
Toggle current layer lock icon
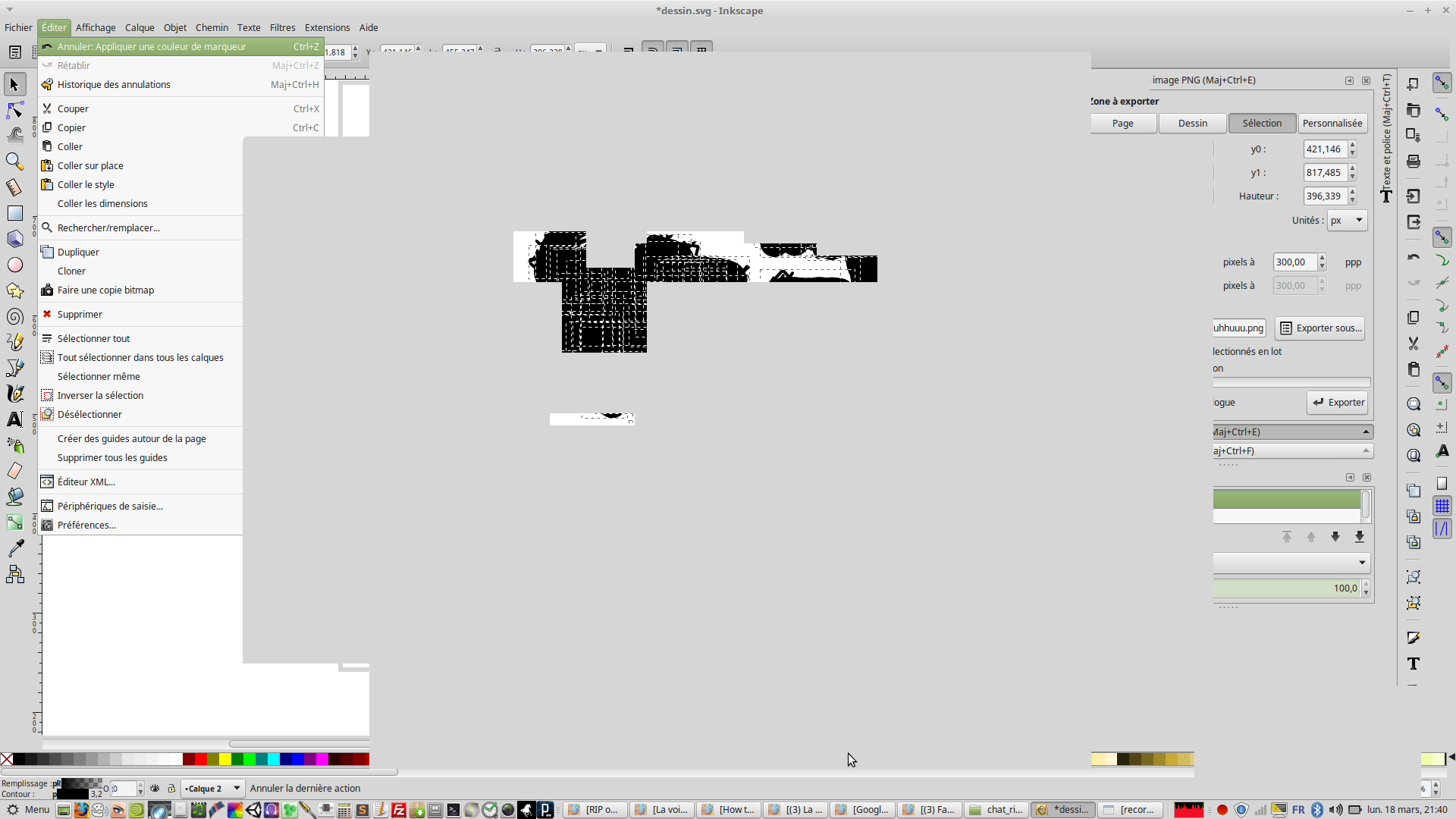tap(171, 789)
